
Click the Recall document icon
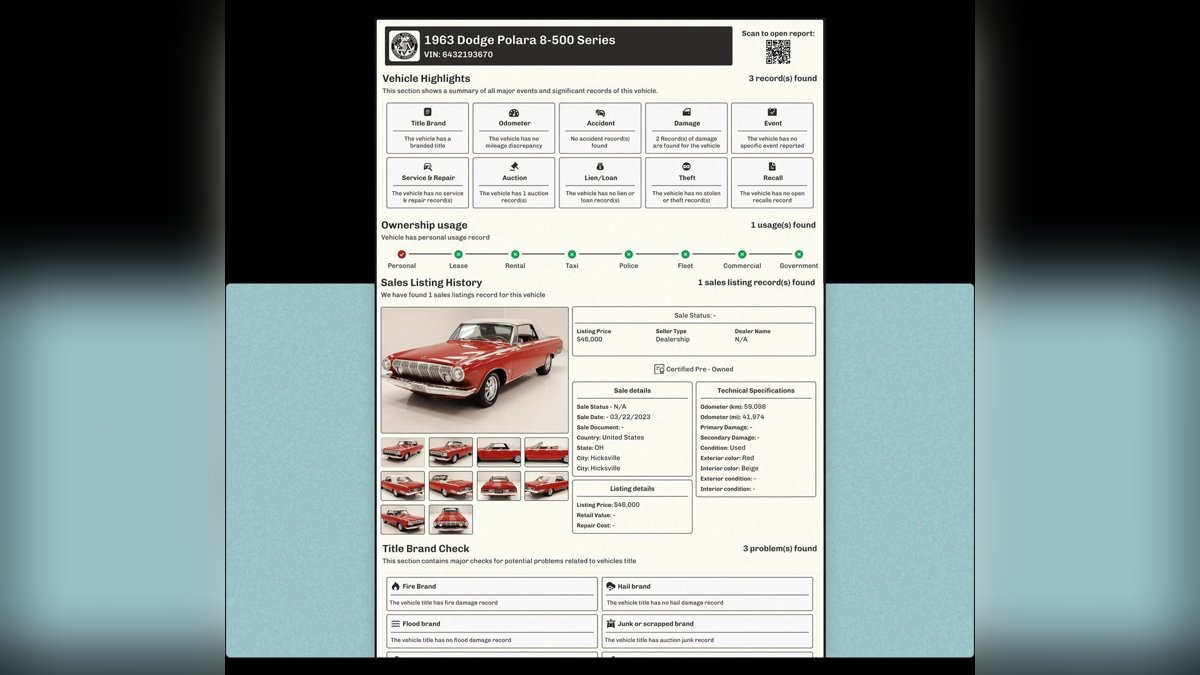772,166
